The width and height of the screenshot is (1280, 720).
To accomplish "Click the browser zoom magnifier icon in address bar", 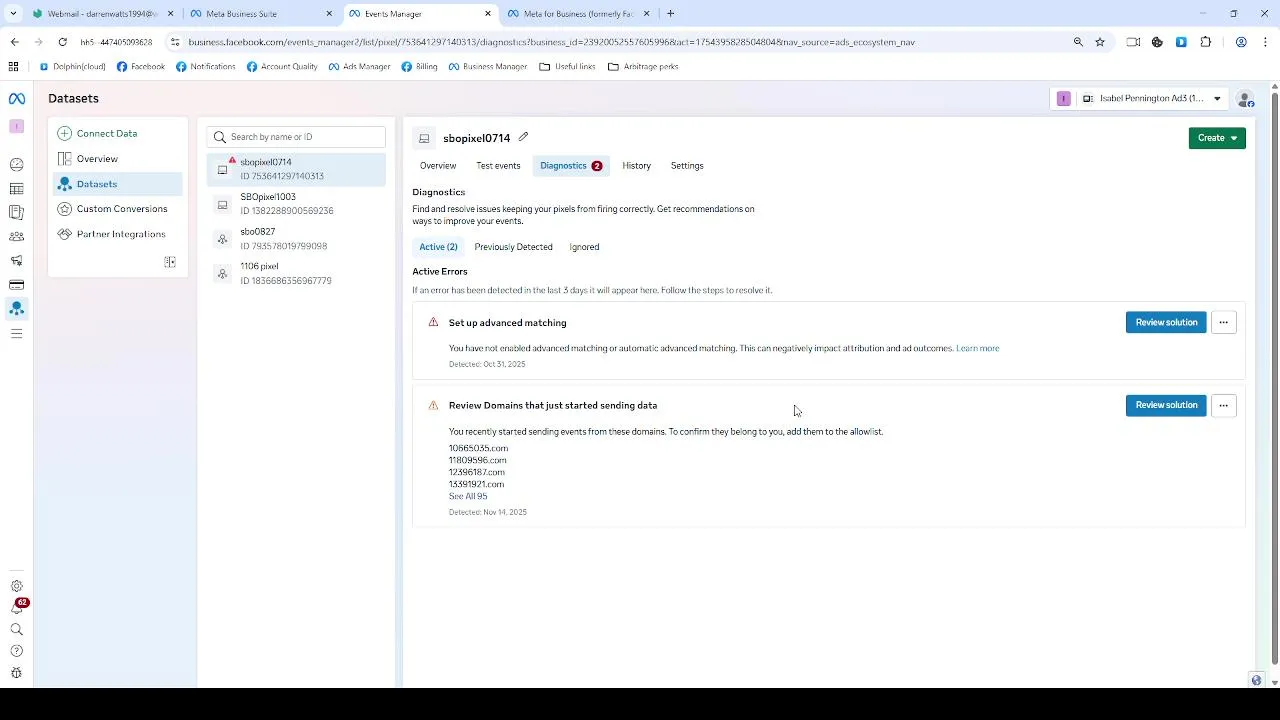I will [x=1078, y=42].
